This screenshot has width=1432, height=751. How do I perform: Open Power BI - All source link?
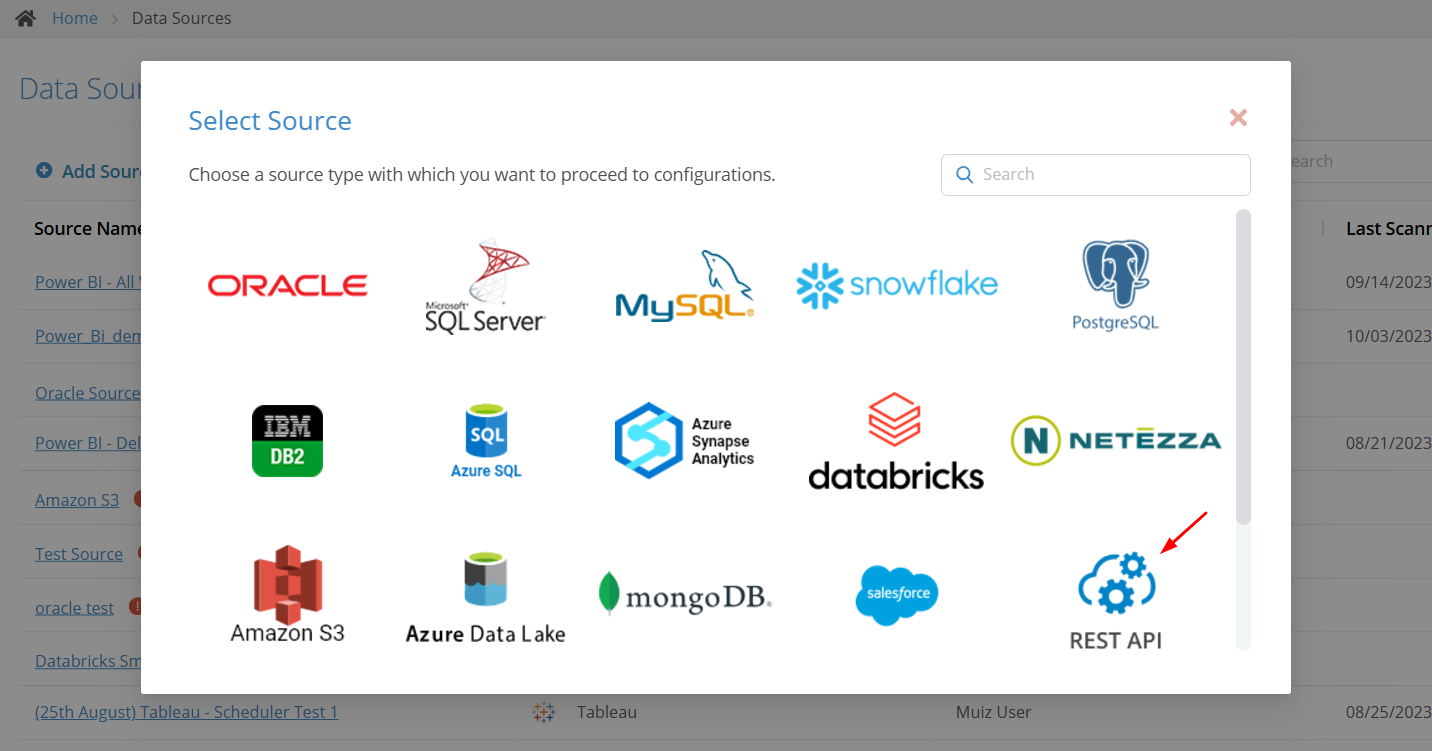[87, 282]
